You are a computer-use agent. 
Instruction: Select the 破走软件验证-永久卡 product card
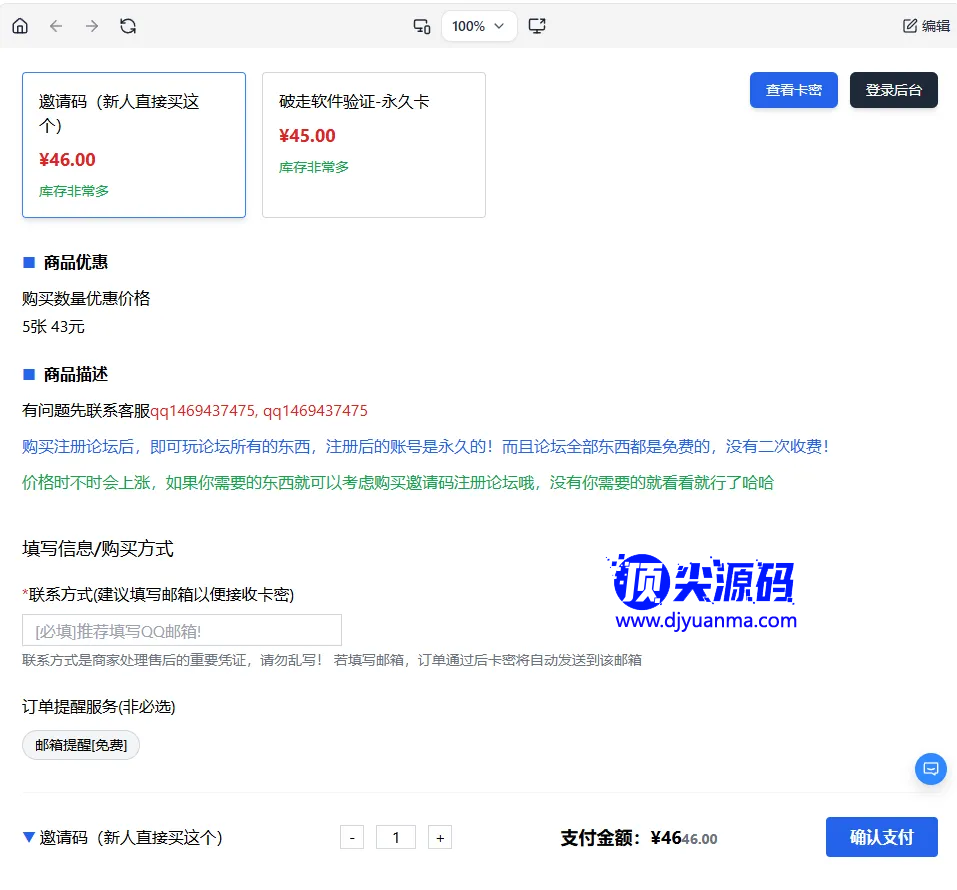click(x=373, y=145)
